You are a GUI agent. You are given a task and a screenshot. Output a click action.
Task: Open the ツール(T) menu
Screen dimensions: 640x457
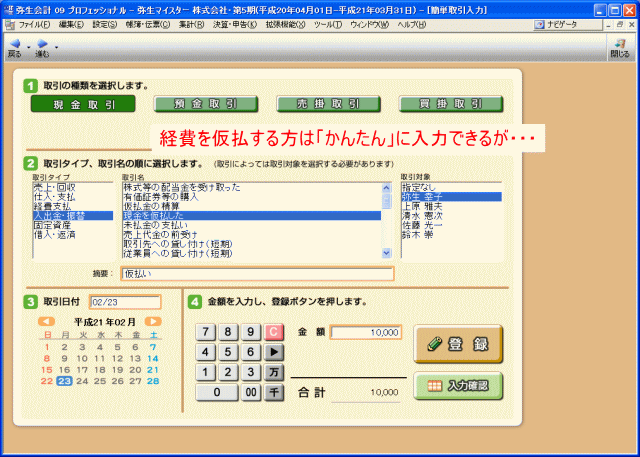328,25
